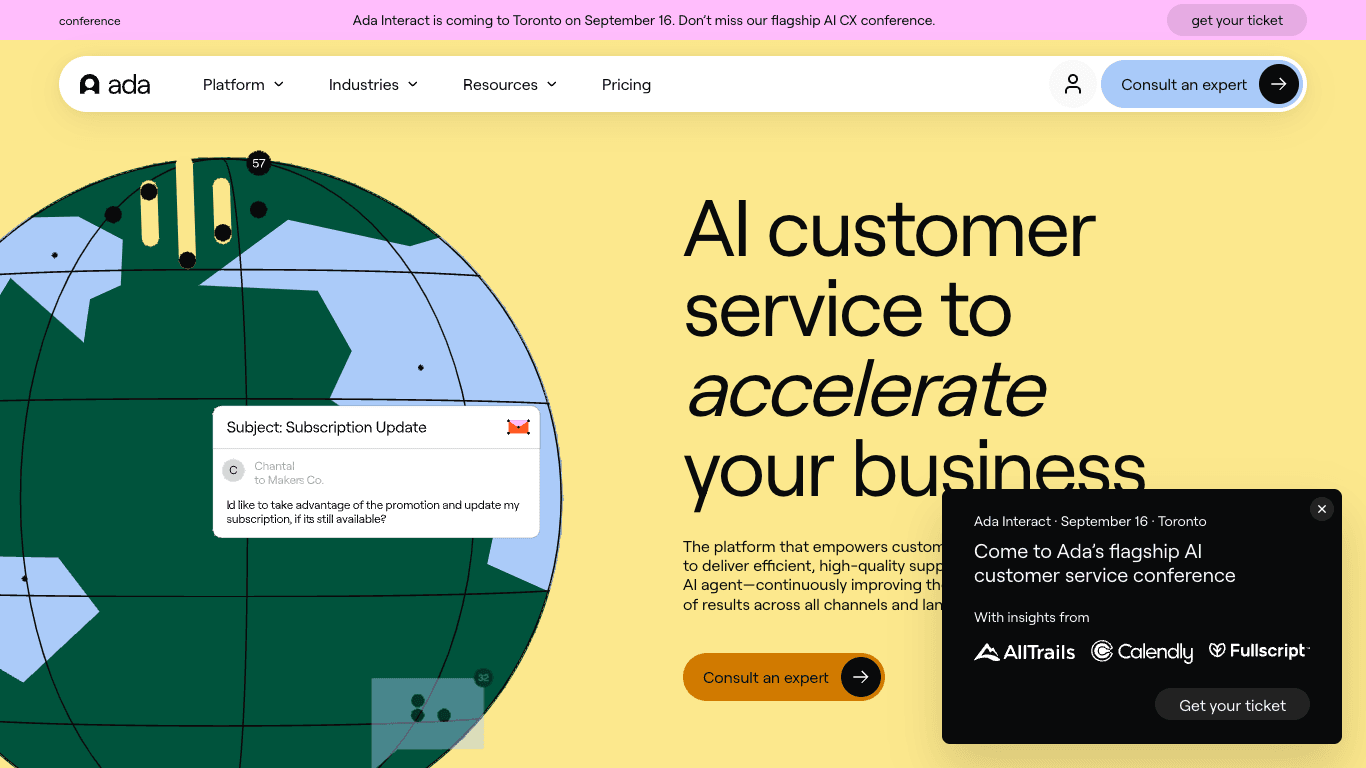Click the Calendly logo
Image resolution: width=1366 pixels, height=768 pixels.
[1142, 652]
